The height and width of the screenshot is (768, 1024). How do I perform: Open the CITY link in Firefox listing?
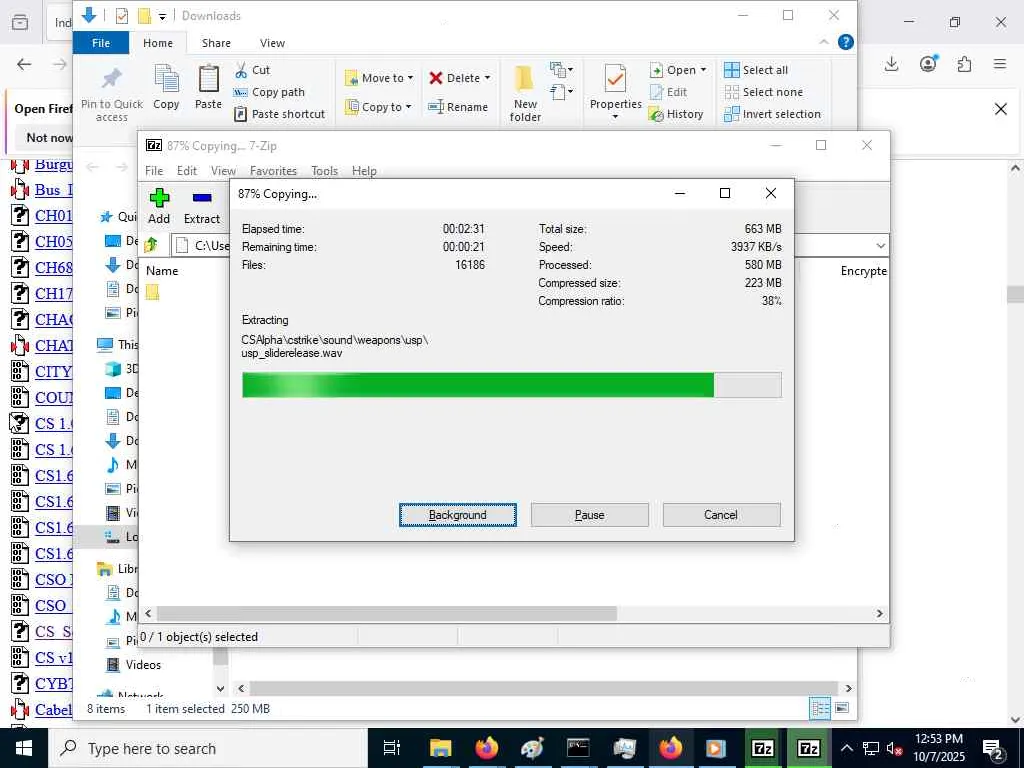(54, 372)
